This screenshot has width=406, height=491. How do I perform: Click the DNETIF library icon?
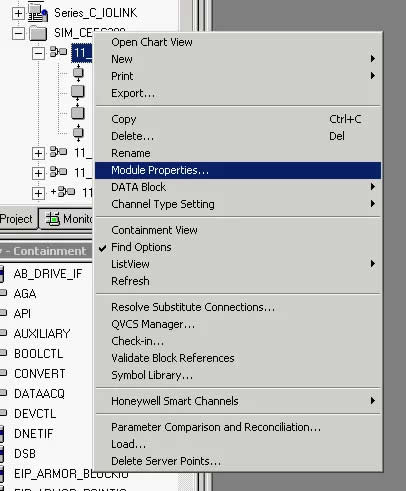(2, 434)
